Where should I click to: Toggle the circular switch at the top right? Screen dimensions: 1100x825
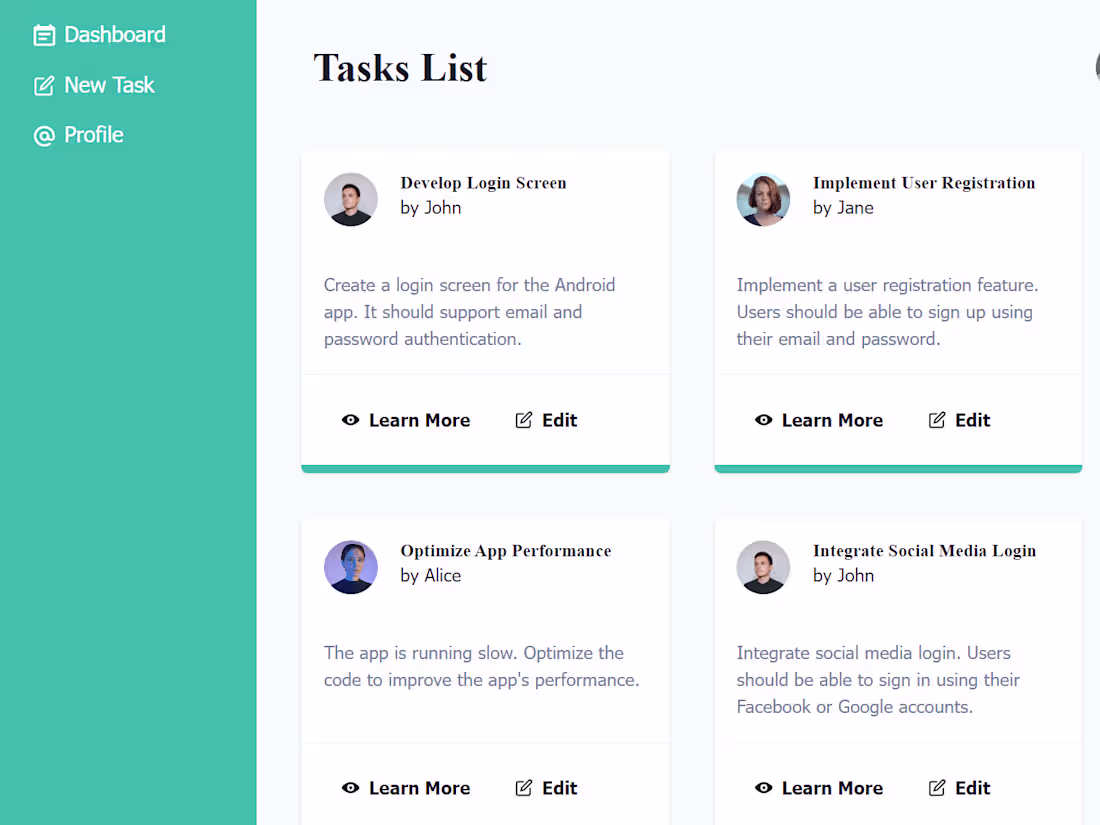pyautogui.click(x=1096, y=67)
